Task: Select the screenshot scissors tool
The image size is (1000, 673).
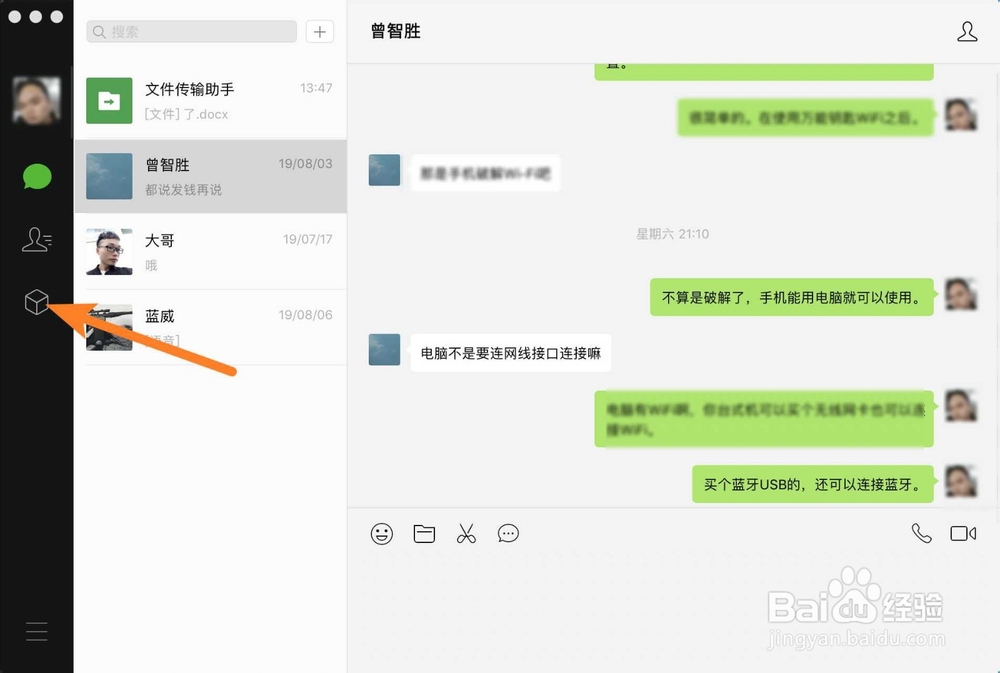Action: [466, 533]
